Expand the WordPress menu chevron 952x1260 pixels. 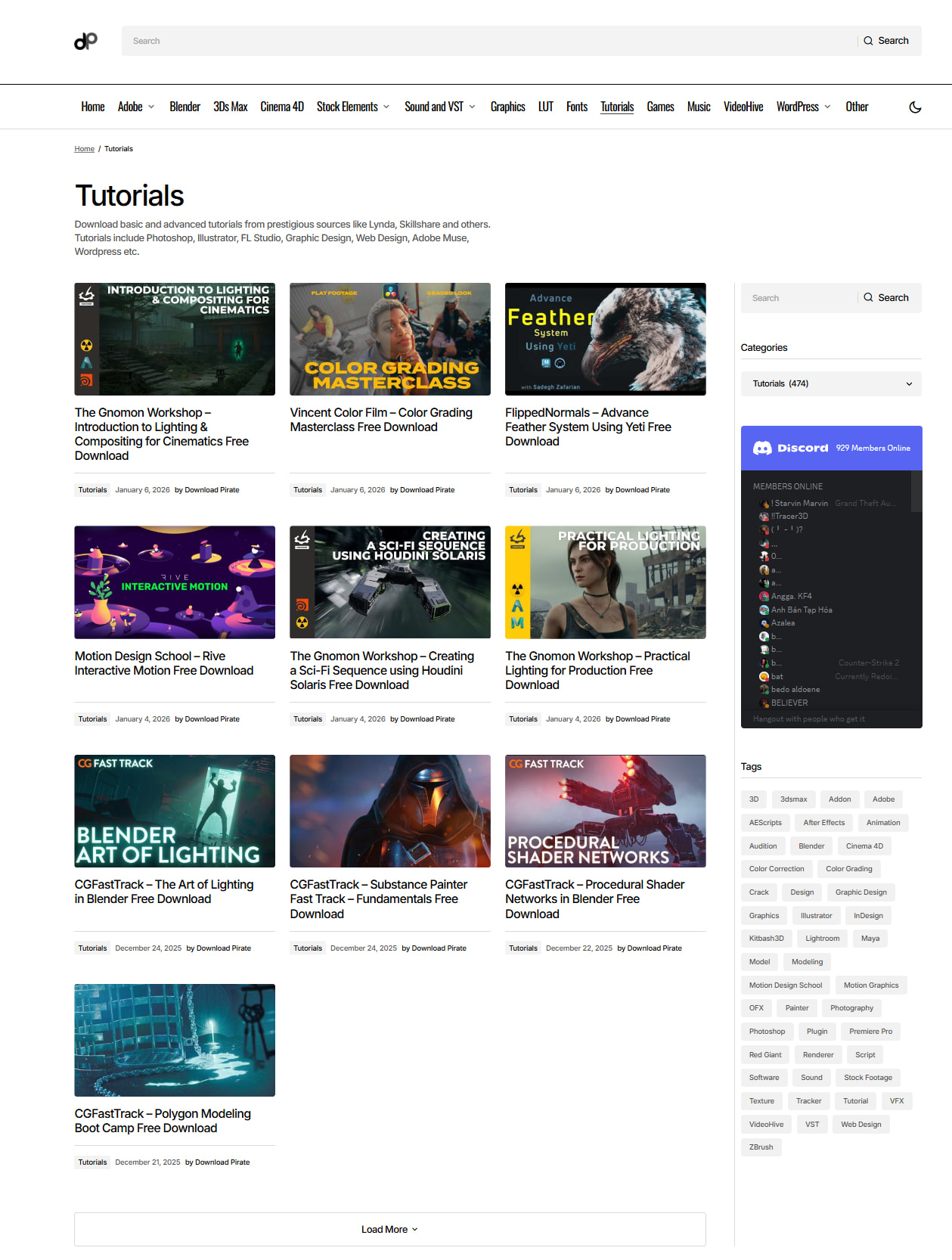pyautogui.click(x=827, y=107)
